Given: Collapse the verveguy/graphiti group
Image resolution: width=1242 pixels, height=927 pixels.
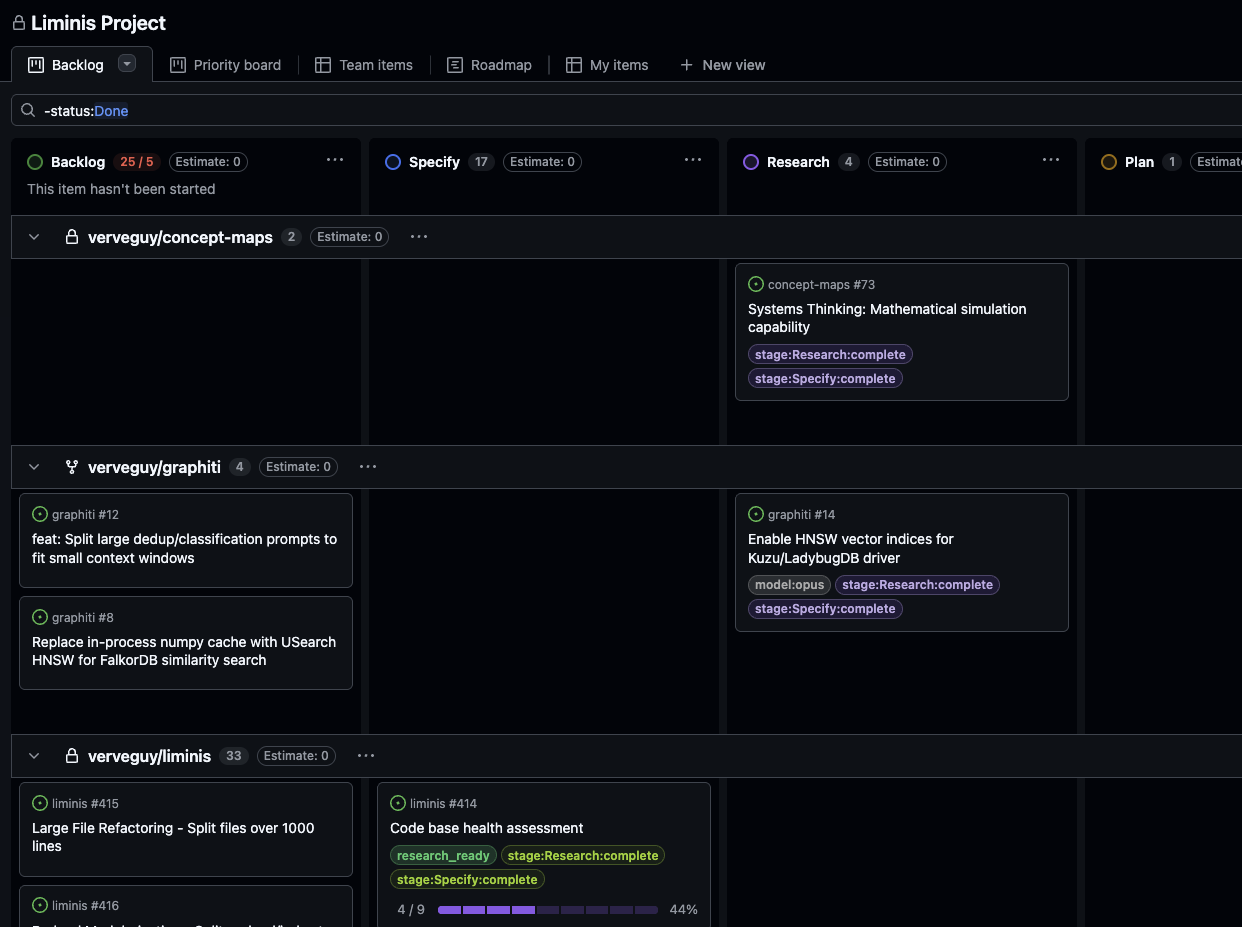Looking at the screenshot, I should (x=34, y=466).
